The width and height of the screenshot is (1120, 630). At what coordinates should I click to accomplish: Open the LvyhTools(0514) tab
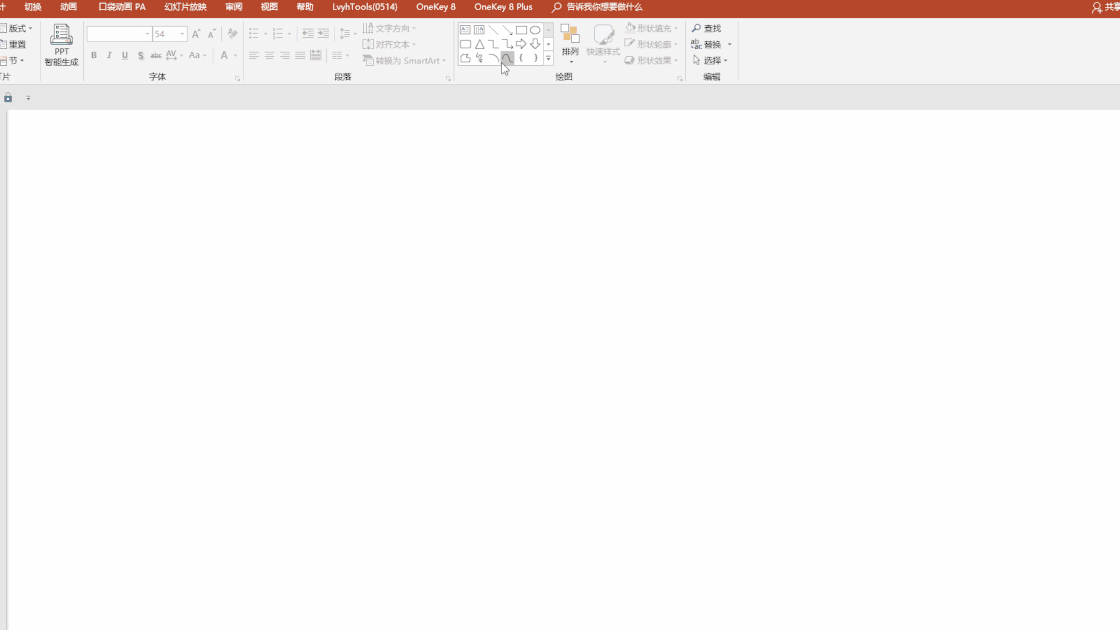pyautogui.click(x=364, y=7)
